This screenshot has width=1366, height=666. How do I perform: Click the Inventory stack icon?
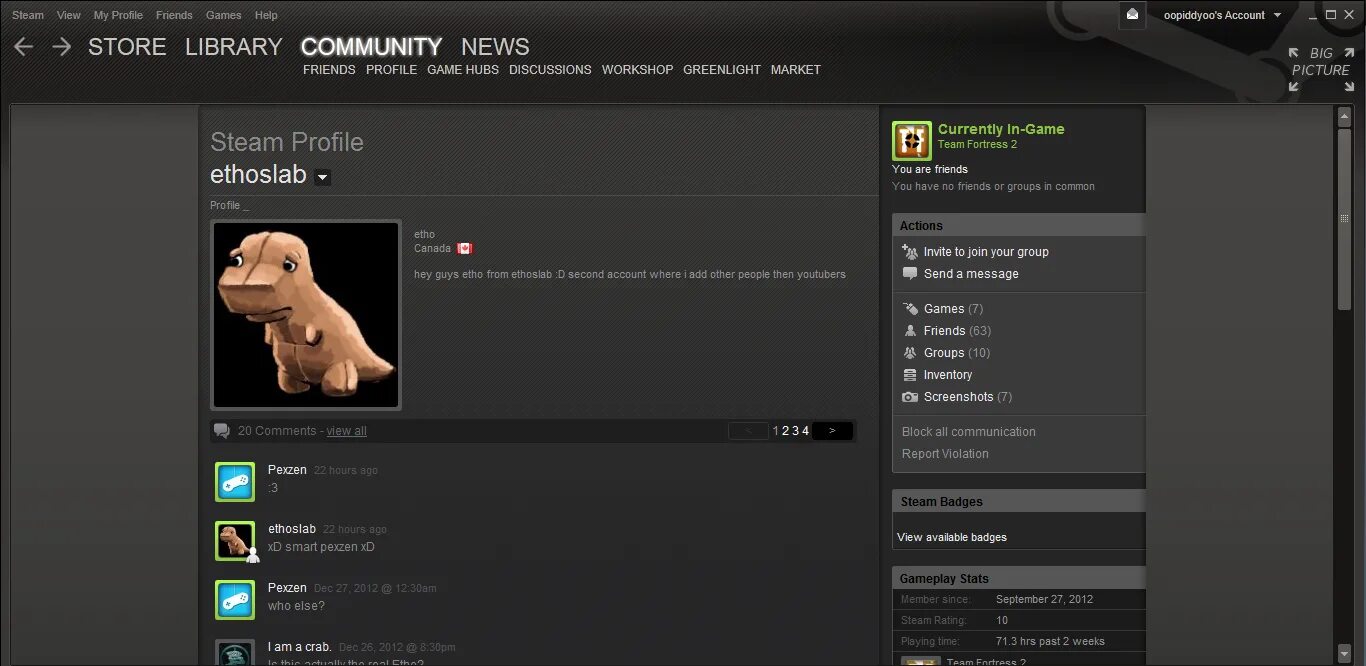[x=910, y=375]
